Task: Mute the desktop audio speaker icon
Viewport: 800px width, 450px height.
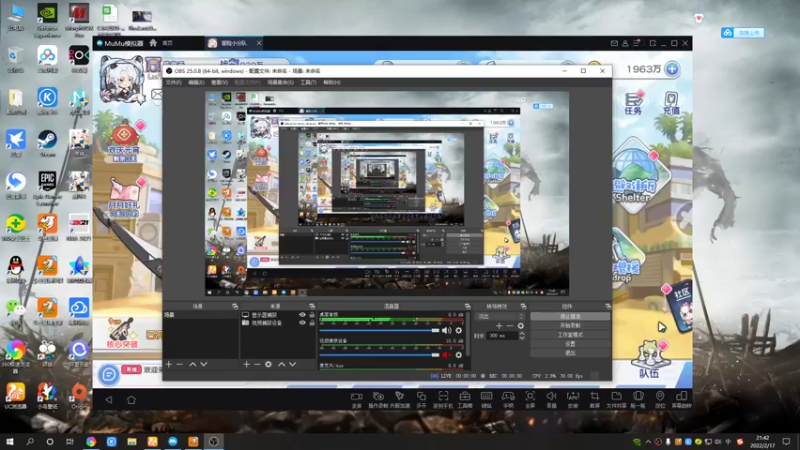Action: coord(446,331)
